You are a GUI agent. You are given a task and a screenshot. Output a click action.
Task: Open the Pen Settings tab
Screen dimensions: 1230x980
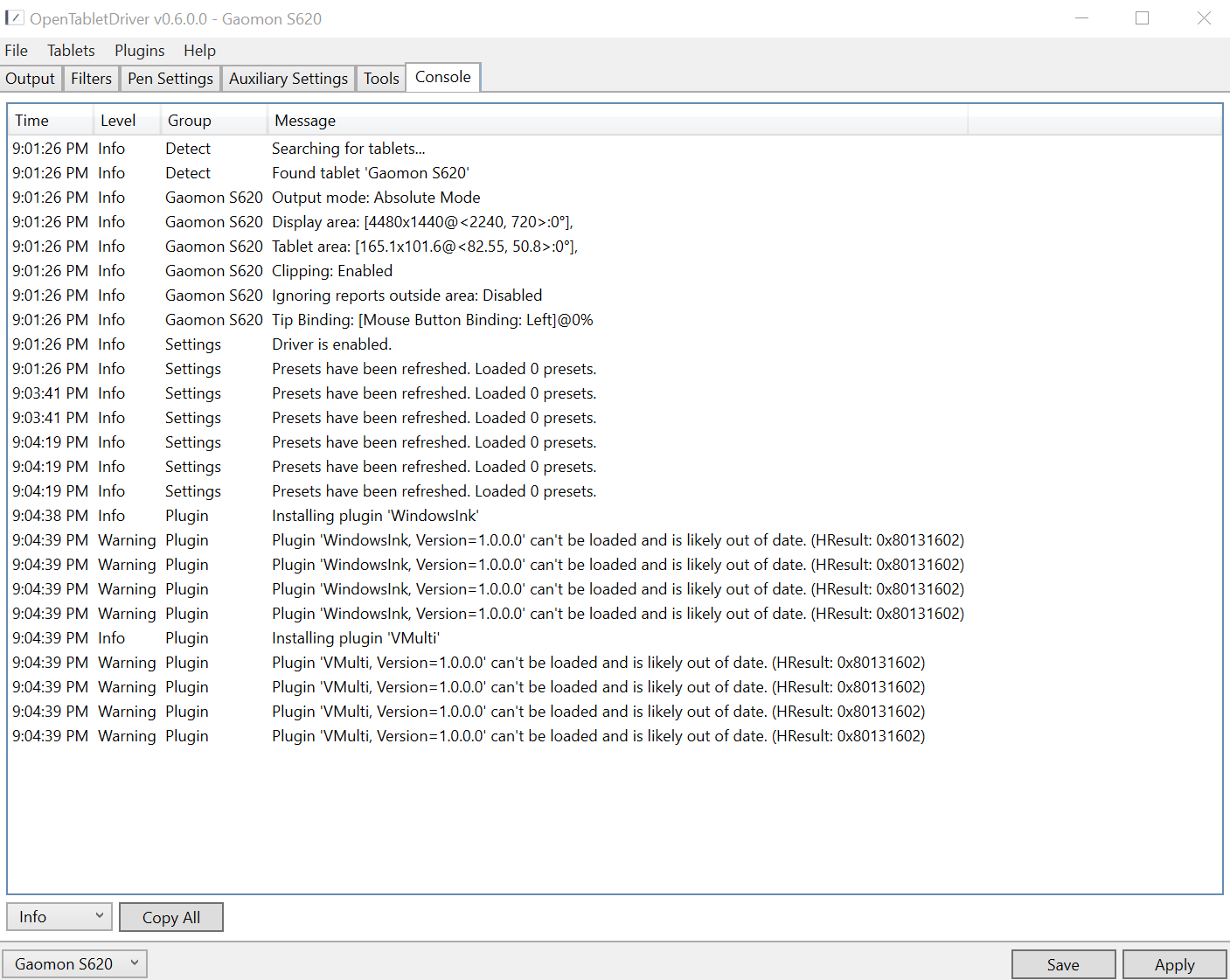[x=170, y=78]
